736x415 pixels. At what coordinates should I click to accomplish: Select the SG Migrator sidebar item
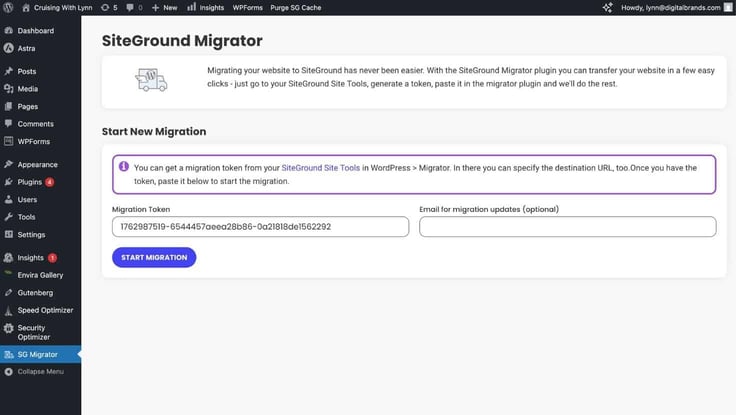point(38,354)
